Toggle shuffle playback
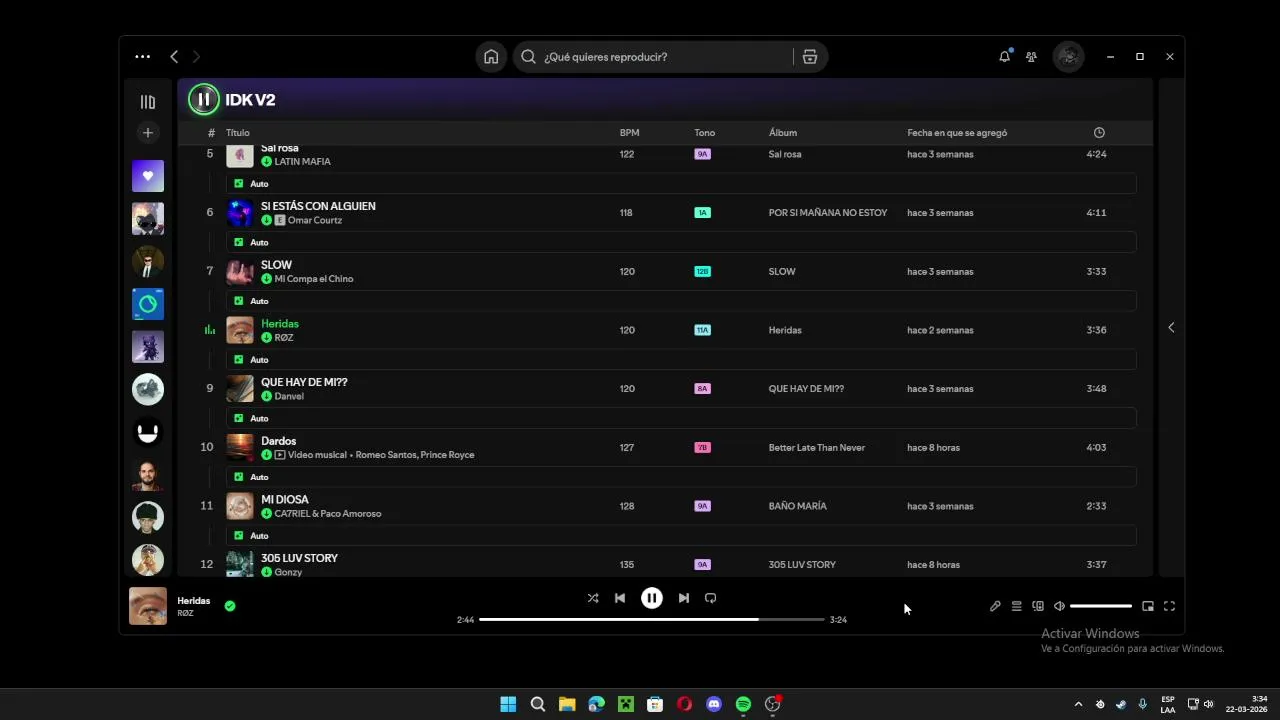Screen dimensions: 1280x720 pyautogui.click(x=593, y=598)
